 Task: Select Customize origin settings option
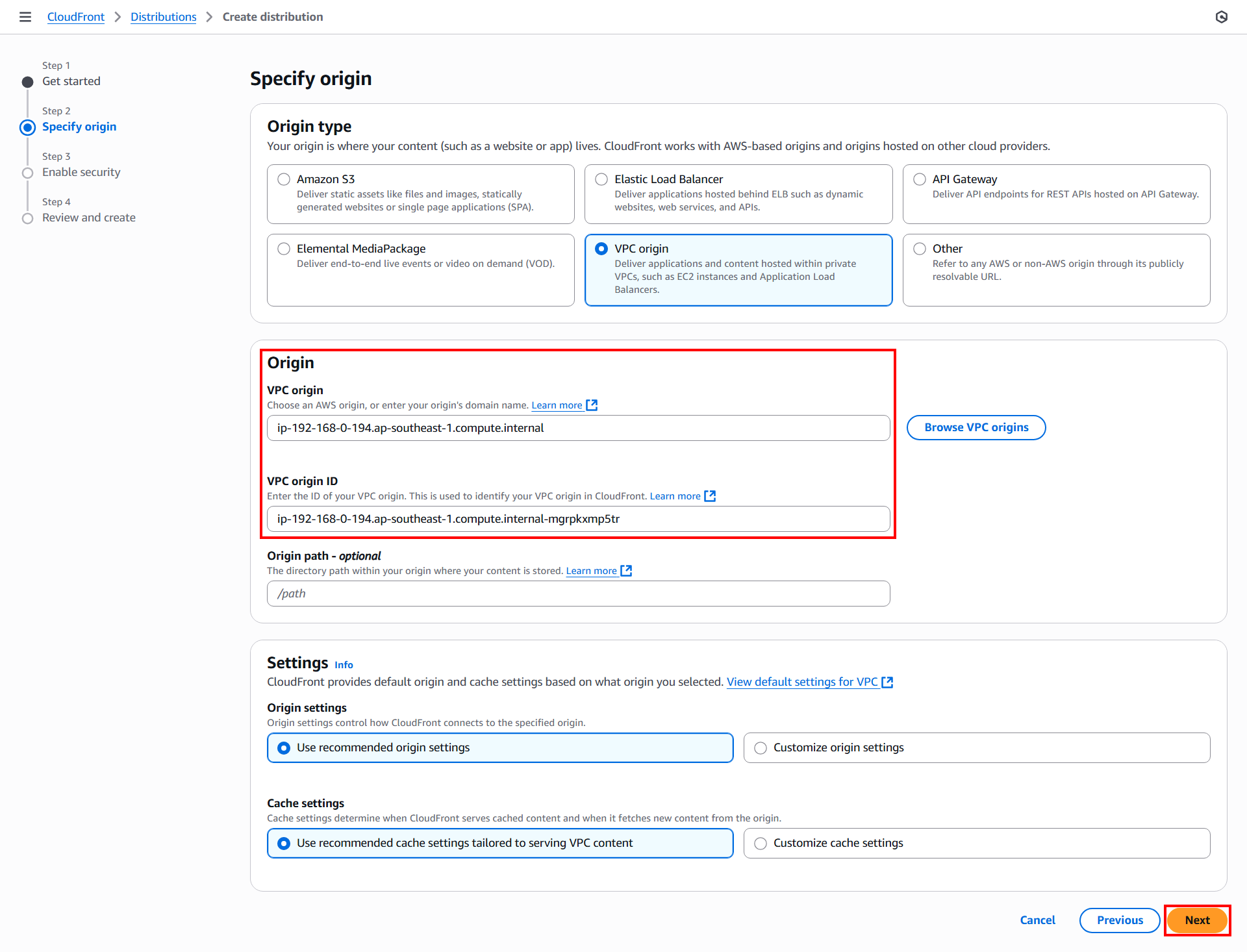(761, 748)
